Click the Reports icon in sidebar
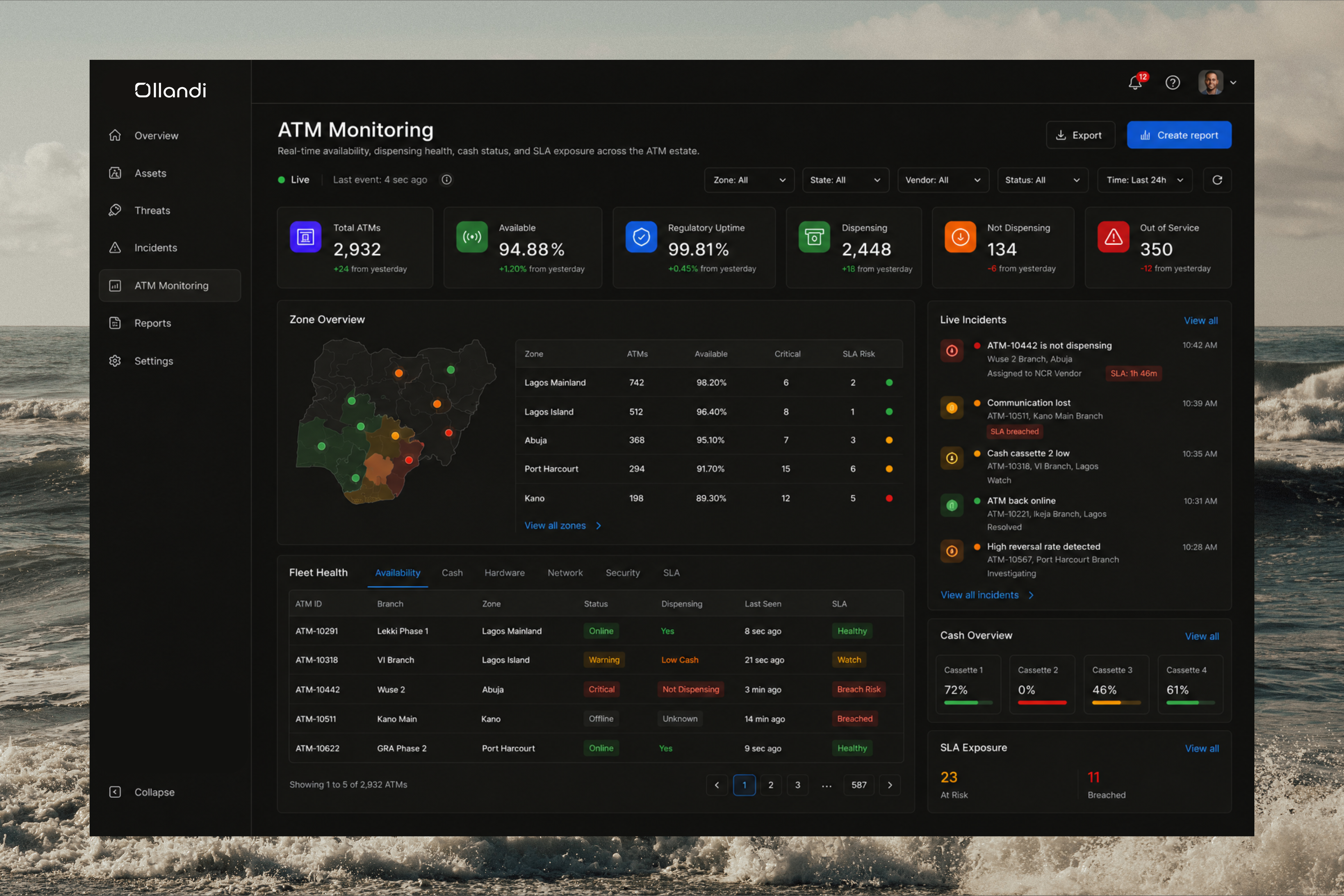1344x896 pixels. [115, 323]
